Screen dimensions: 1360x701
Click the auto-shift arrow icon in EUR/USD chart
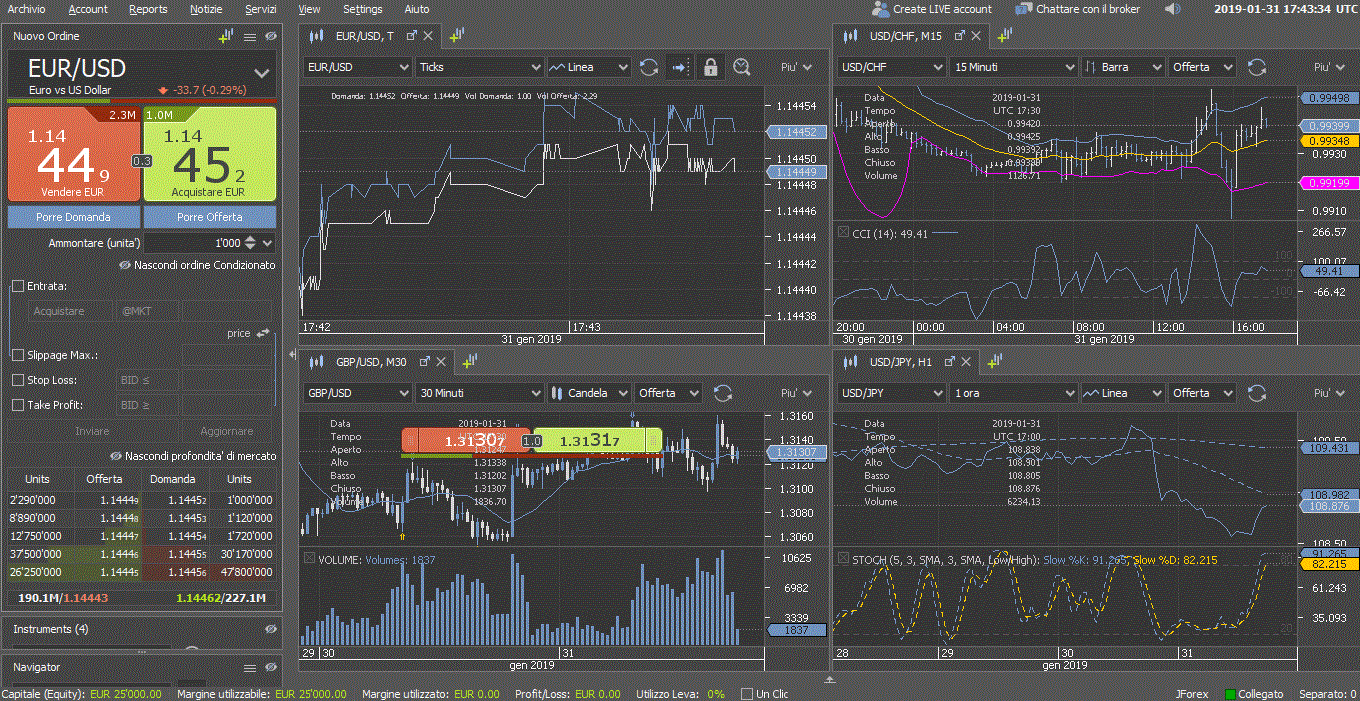tap(680, 67)
